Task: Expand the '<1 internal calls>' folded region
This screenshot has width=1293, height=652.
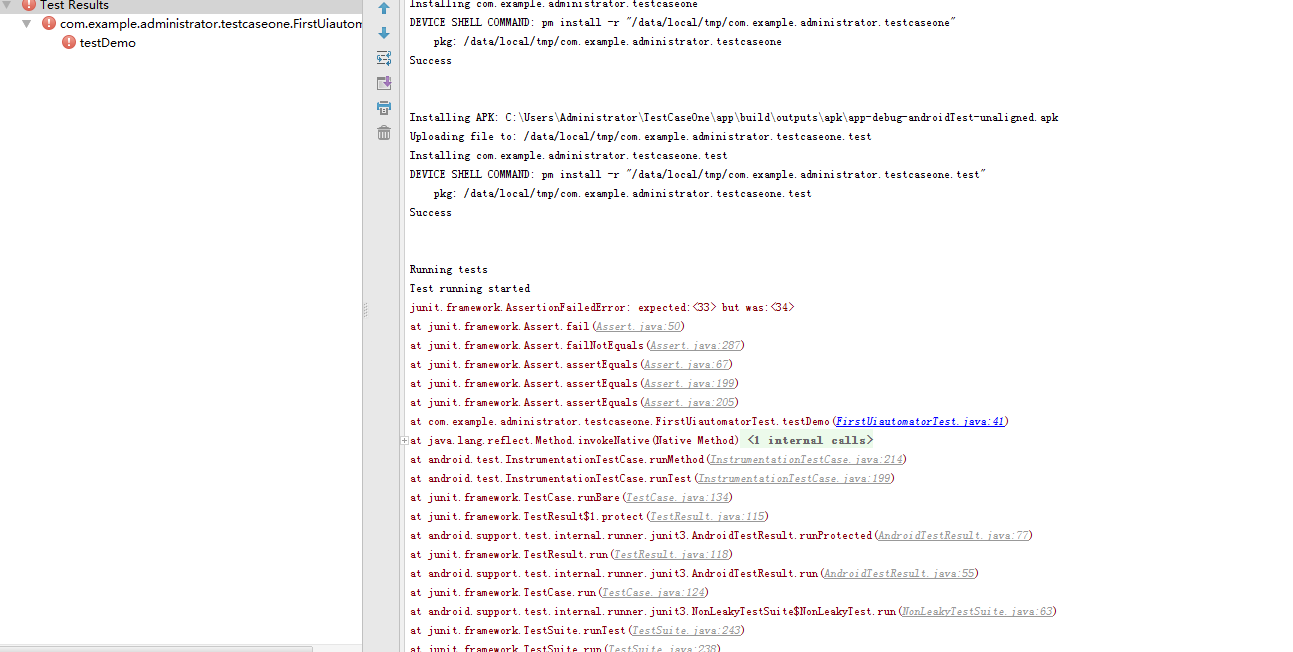Action: [810, 440]
